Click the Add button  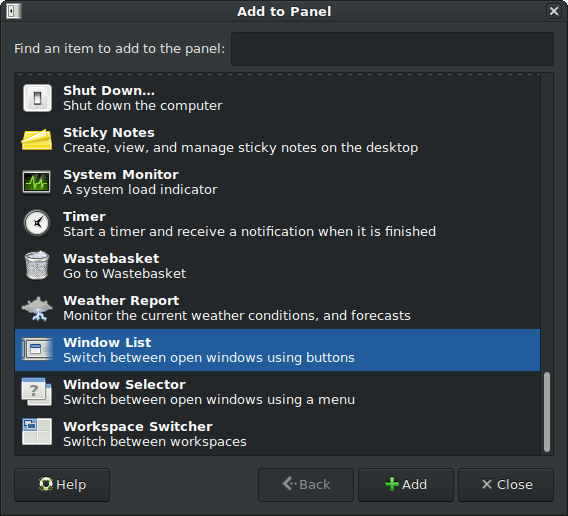click(406, 484)
